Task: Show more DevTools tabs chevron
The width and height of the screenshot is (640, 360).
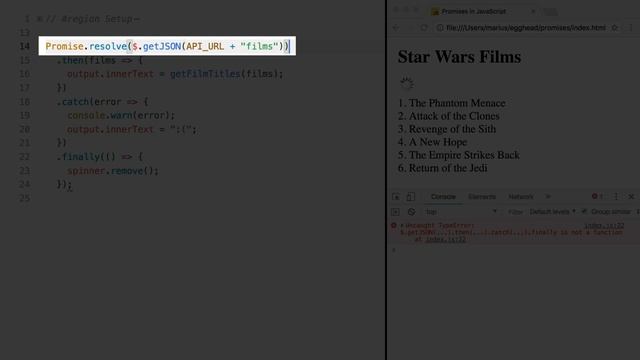Action: click(548, 197)
